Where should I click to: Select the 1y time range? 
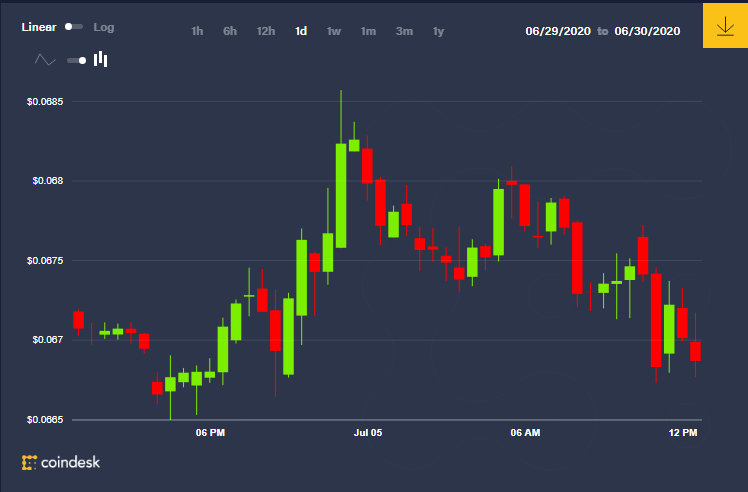click(438, 31)
